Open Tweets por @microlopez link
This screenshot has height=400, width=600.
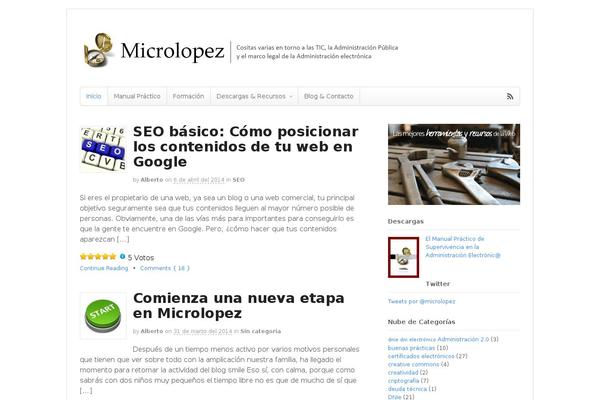[422, 301]
